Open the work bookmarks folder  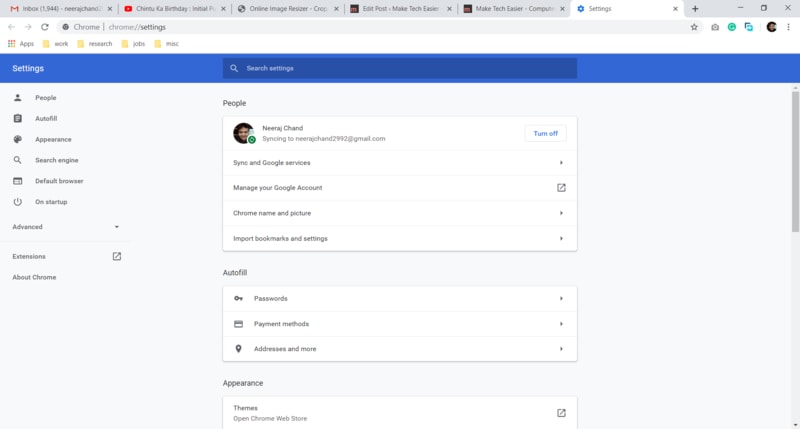56,44
